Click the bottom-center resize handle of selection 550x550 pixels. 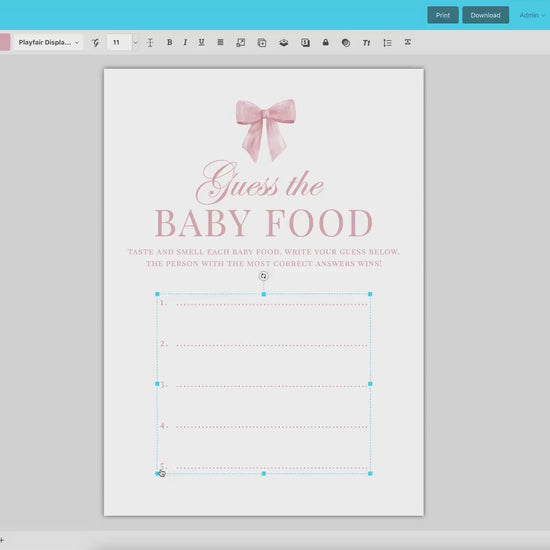click(x=264, y=474)
